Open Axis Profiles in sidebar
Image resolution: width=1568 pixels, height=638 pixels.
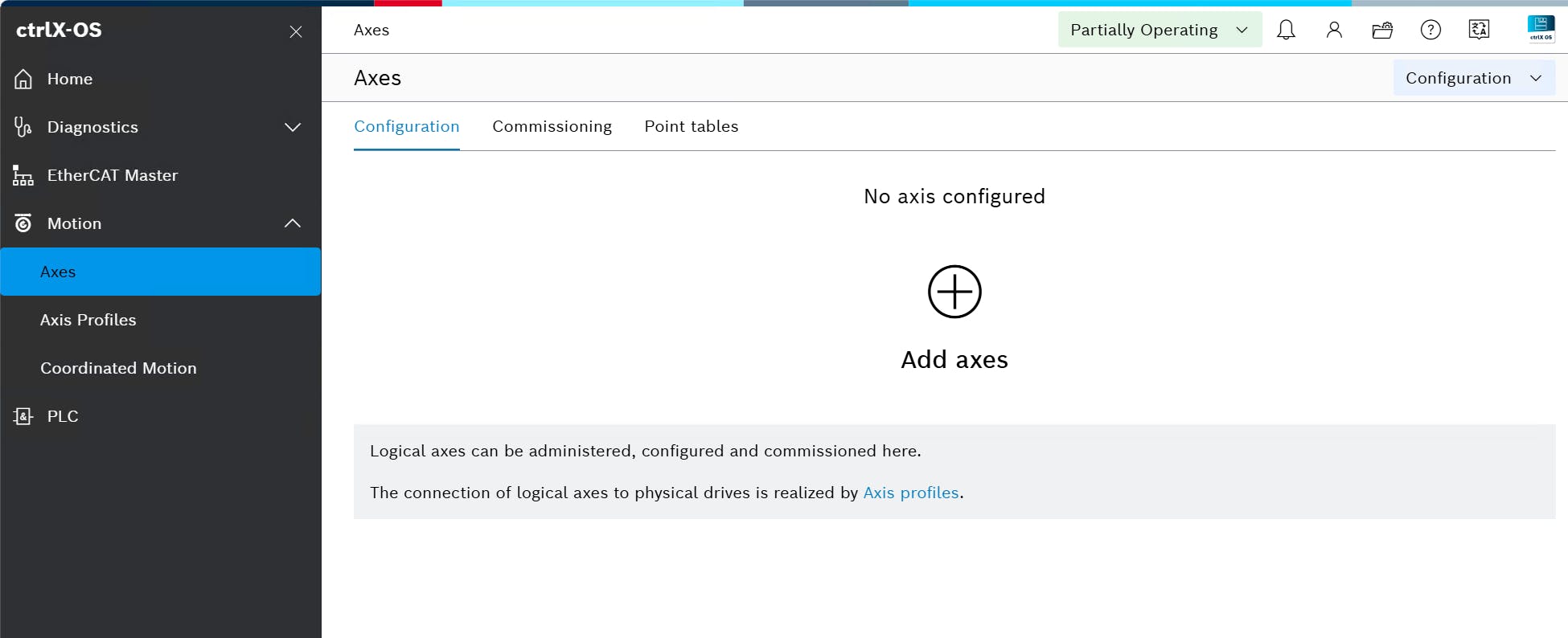click(x=88, y=320)
